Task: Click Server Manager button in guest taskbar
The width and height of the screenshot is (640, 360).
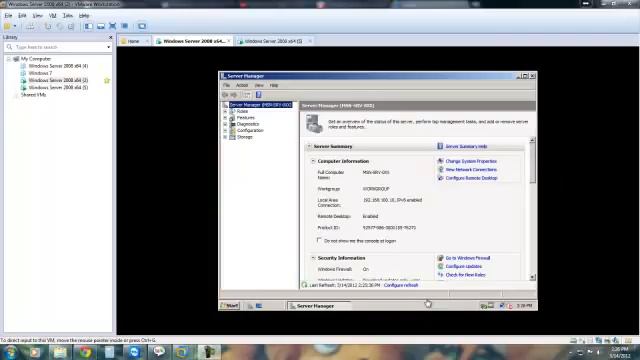Action: pos(319,306)
